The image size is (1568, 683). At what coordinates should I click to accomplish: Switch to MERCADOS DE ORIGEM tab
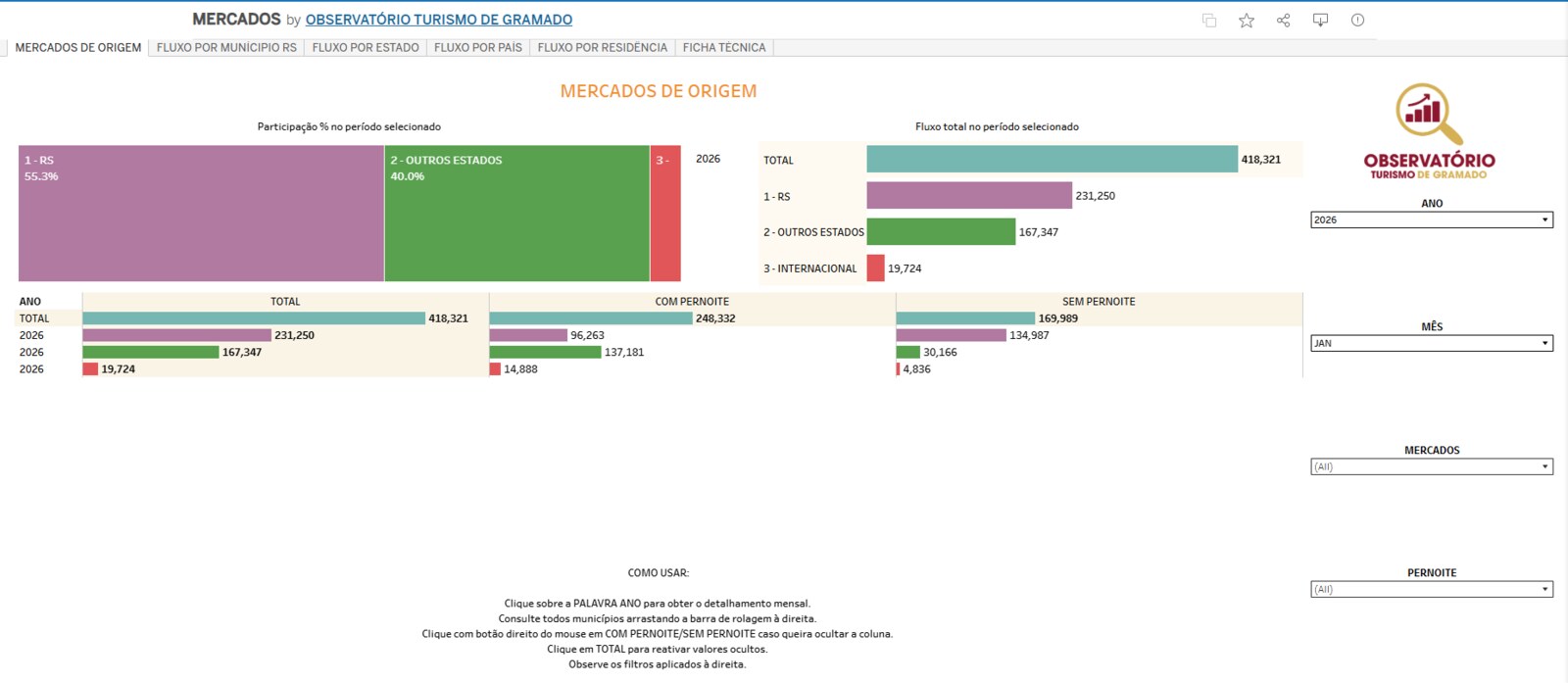coord(78,47)
